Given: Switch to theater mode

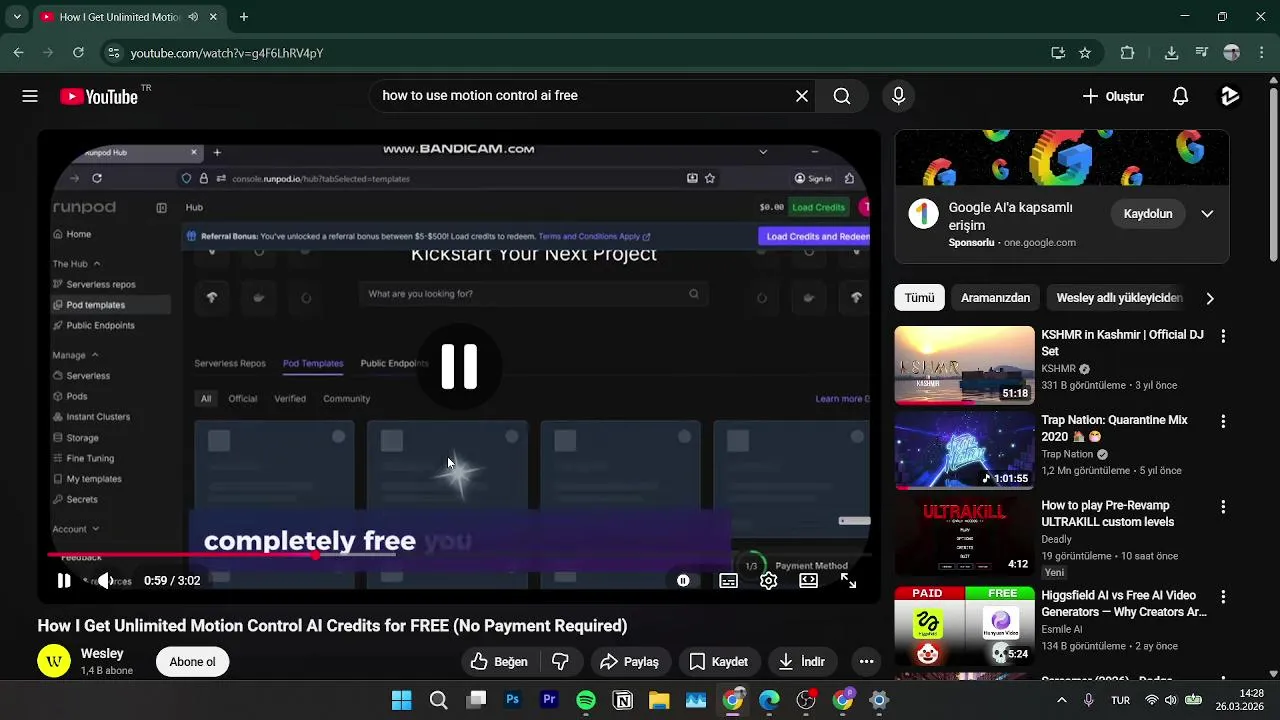Looking at the screenshot, I should pyautogui.click(x=808, y=580).
